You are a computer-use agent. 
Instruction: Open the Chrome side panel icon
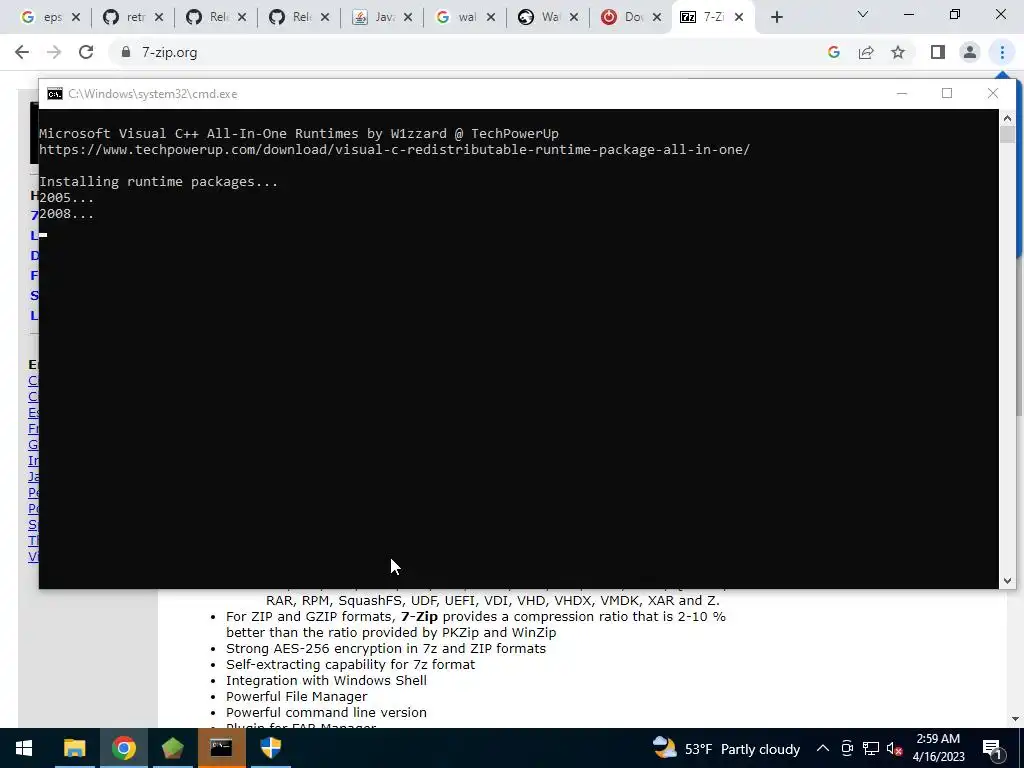point(938,52)
